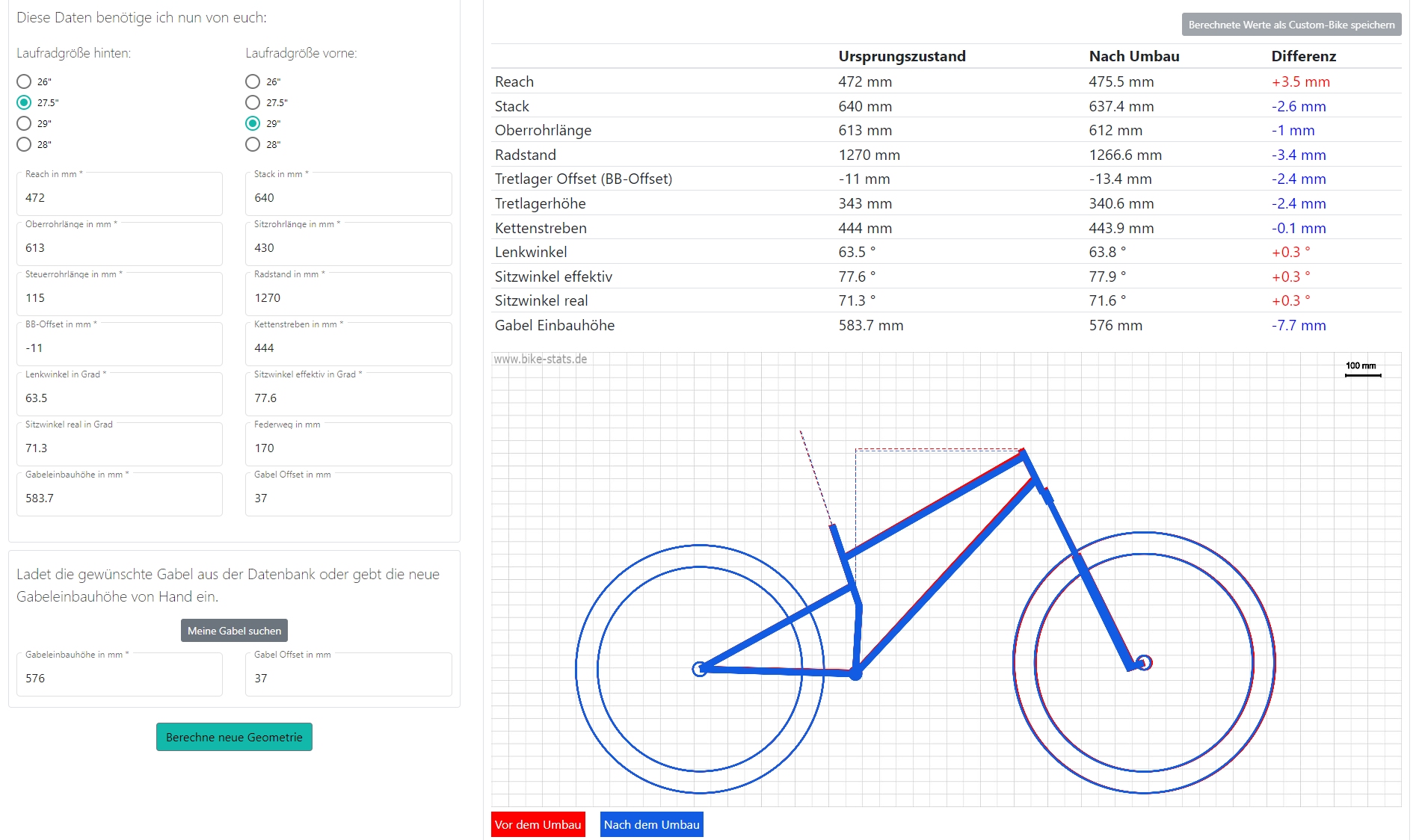Image resolution: width=1425 pixels, height=840 pixels.
Task: Edit the Radstand in mm field
Action: 348,298
